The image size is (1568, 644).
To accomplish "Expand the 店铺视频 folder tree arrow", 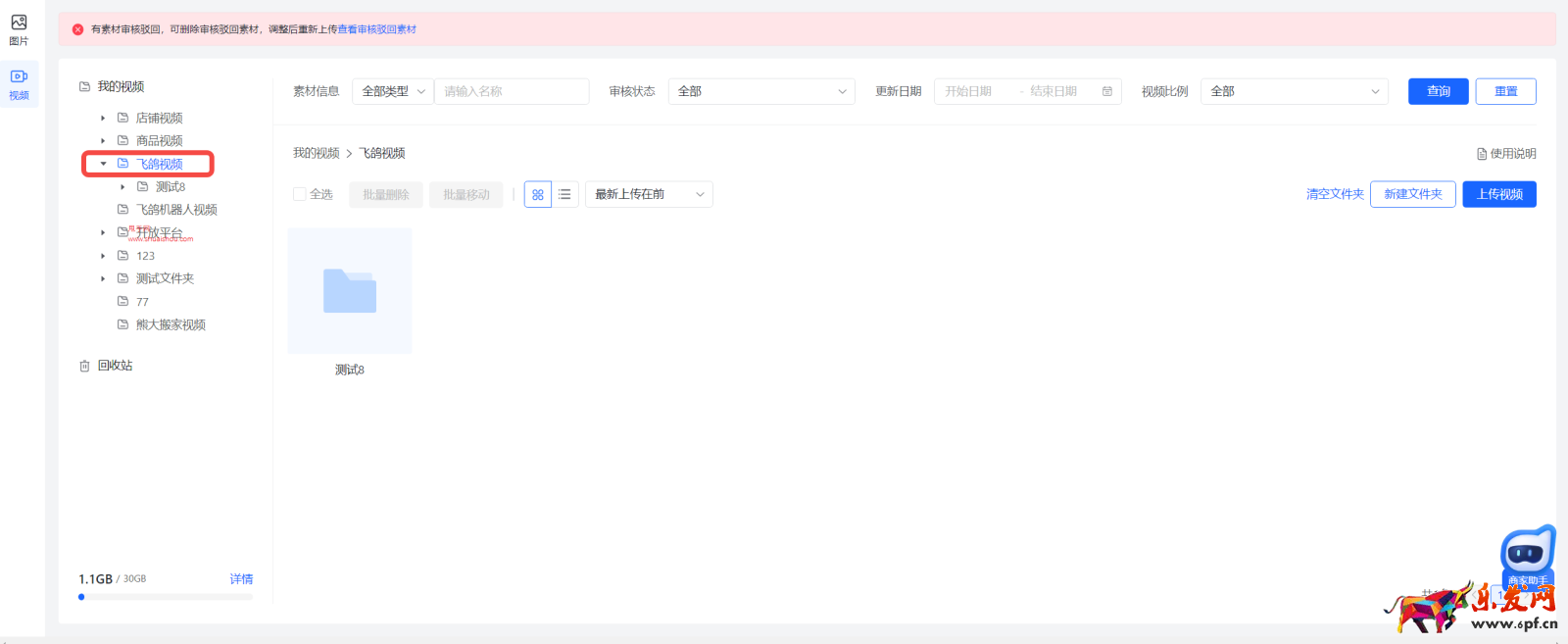I will (103, 118).
